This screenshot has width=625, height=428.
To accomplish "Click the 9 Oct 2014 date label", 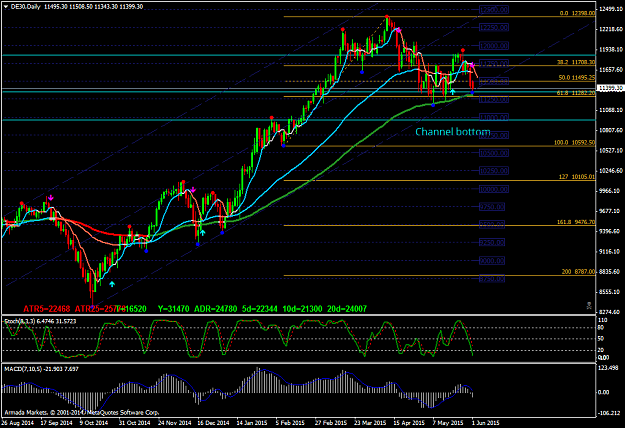I will click(94, 423).
